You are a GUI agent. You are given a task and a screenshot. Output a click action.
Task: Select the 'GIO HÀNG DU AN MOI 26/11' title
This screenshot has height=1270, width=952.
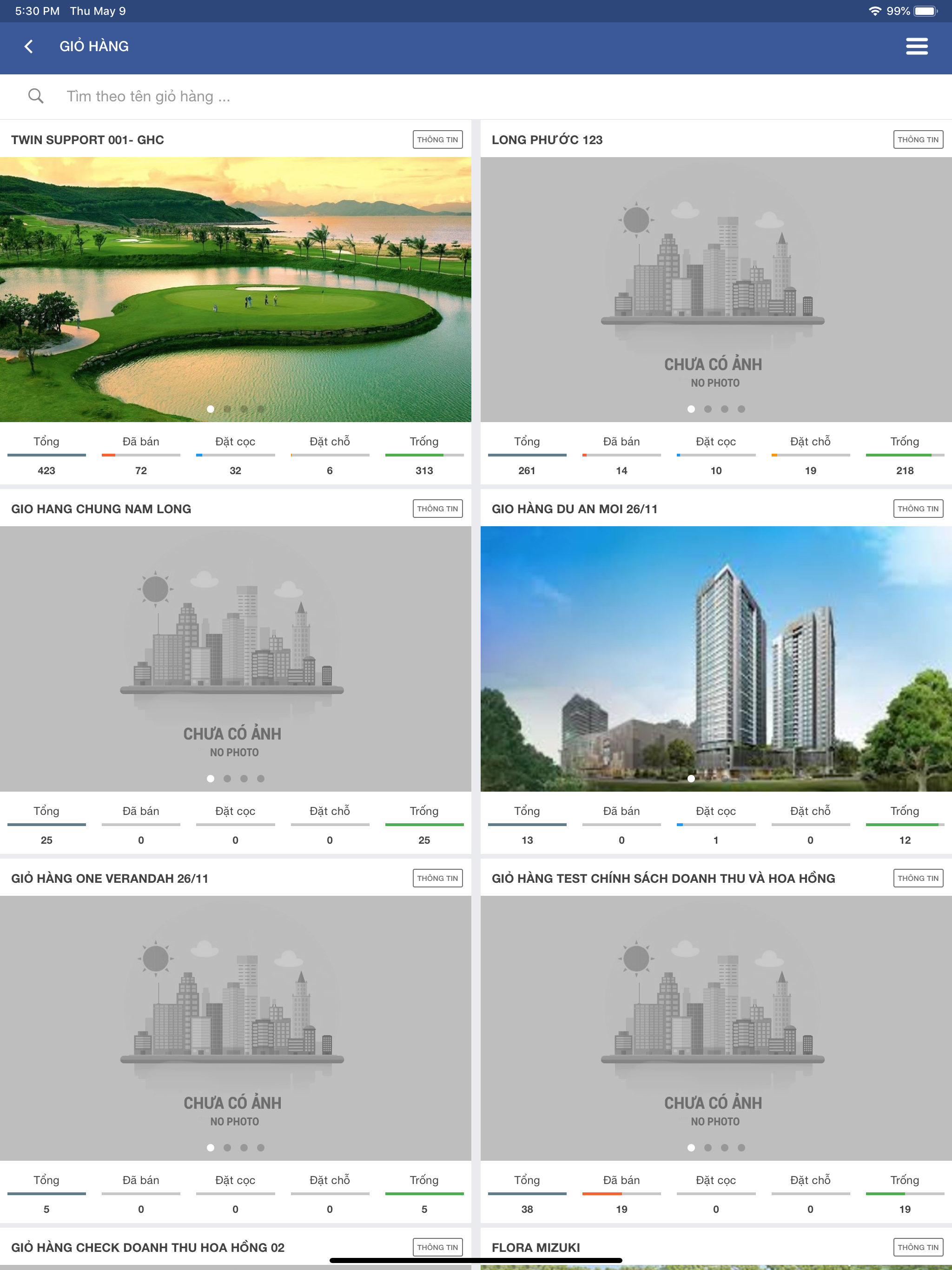click(574, 509)
